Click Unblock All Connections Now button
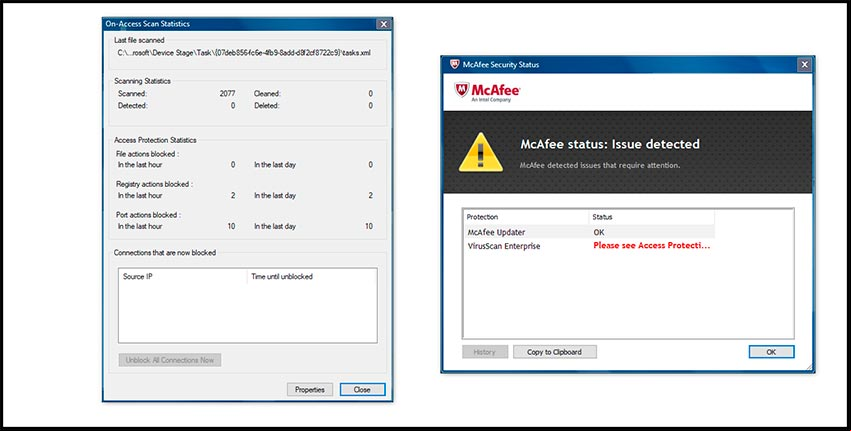The height and width of the screenshot is (431, 851). (170, 360)
